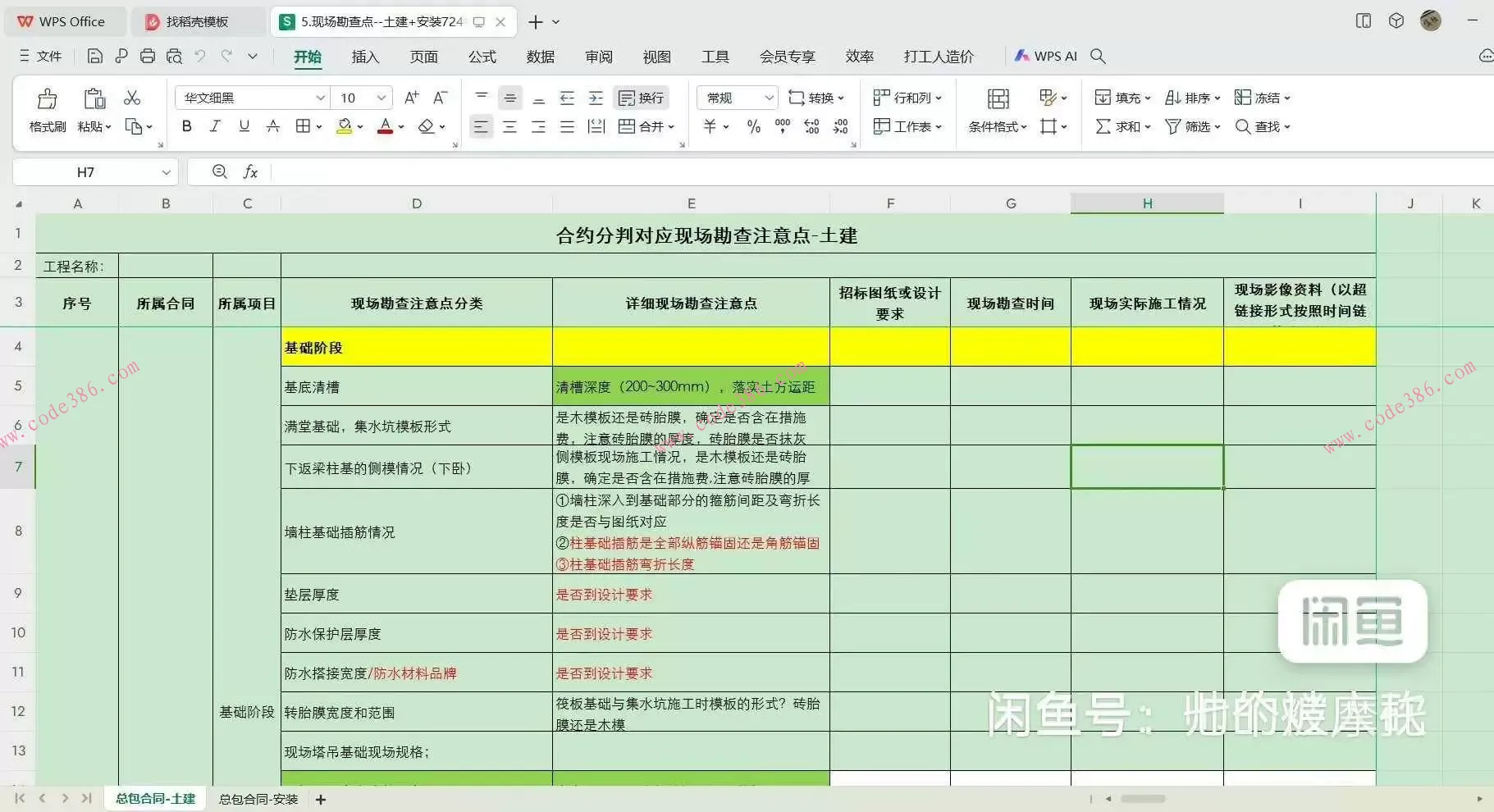Viewport: 1494px width, 812px height.
Task: Open the Conditional Formatting 条件格式 tool
Action: pos(994,126)
